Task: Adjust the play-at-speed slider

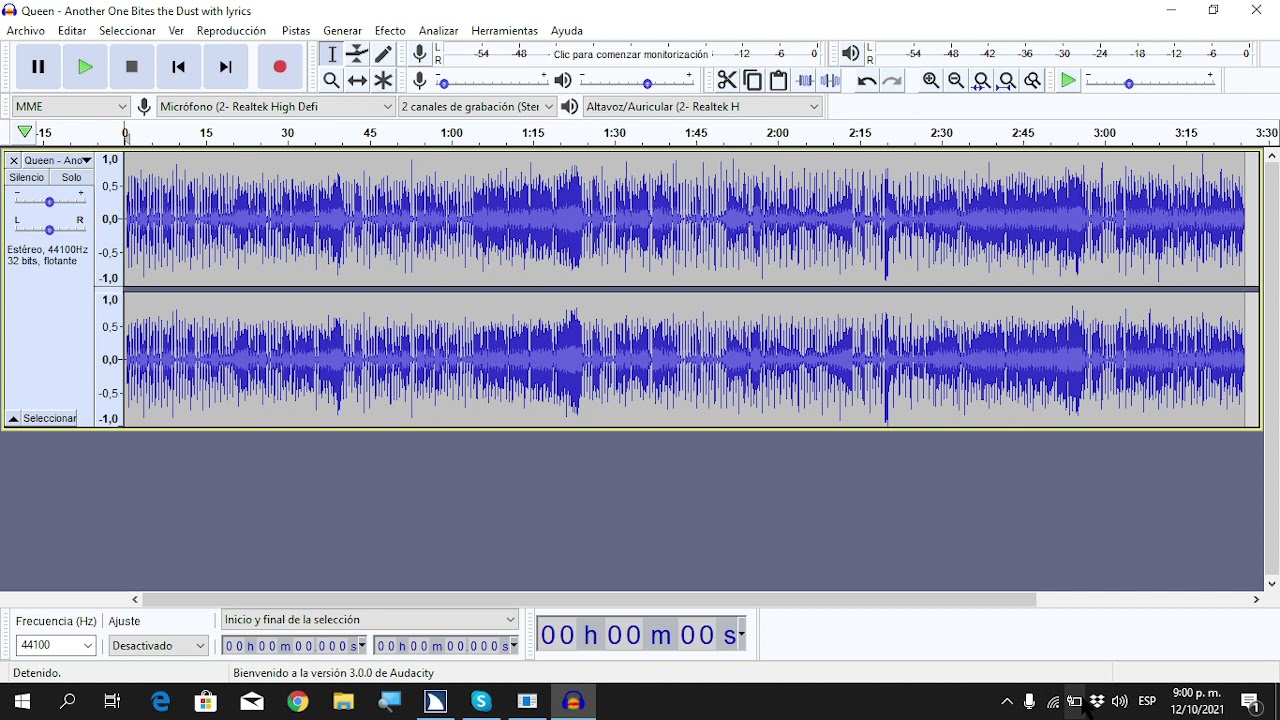Action: coord(1150,80)
